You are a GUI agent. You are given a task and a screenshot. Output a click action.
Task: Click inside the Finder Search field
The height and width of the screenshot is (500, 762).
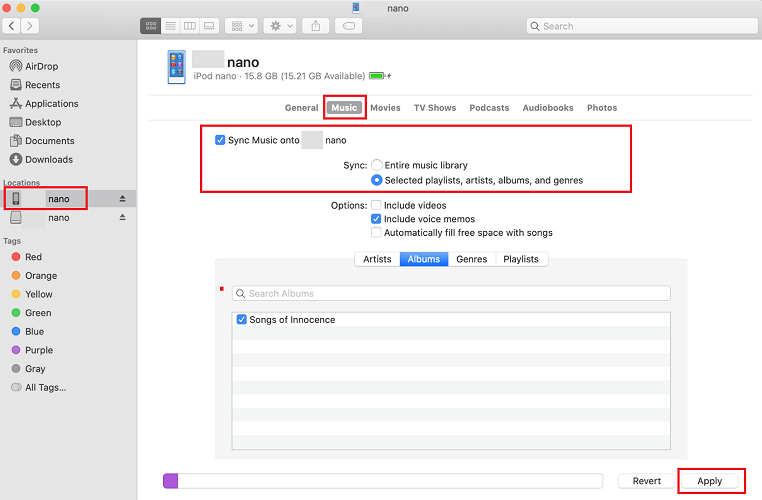coord(642,26)
